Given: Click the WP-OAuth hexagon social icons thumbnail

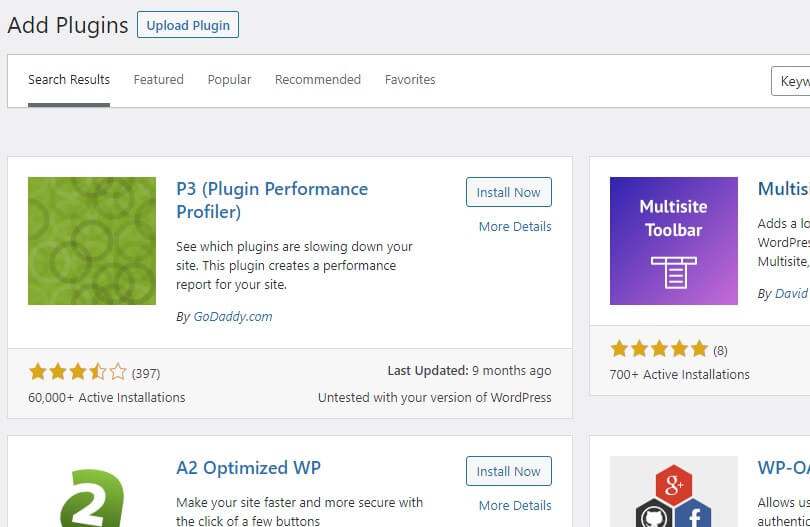Looking at the screenshot, I should [x=674, y=492].
